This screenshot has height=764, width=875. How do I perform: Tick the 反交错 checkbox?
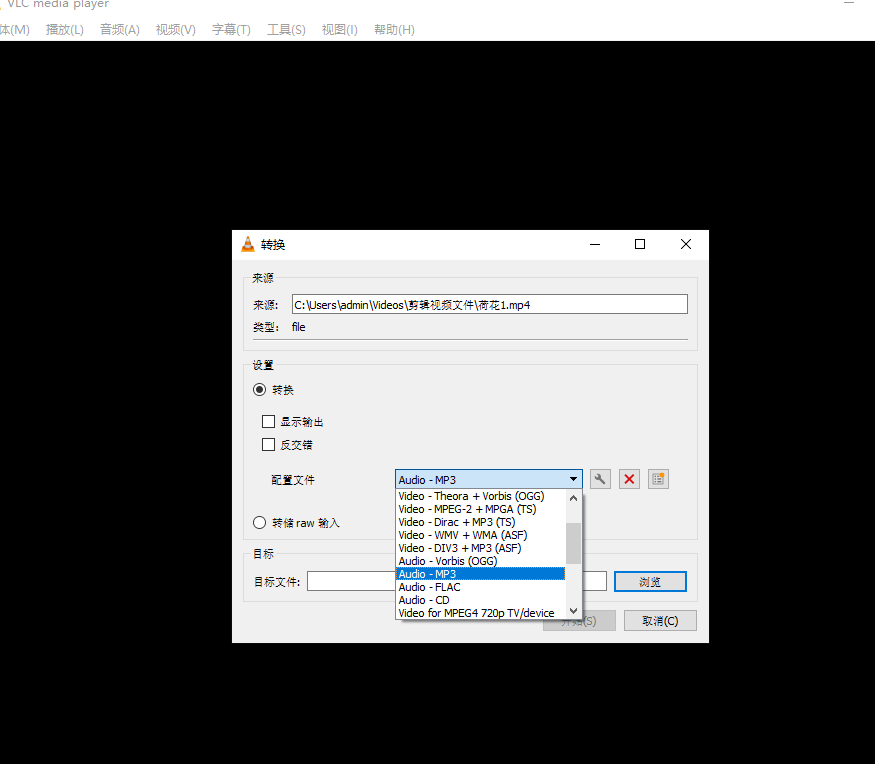pyautogui.click(x=268, y=444)
